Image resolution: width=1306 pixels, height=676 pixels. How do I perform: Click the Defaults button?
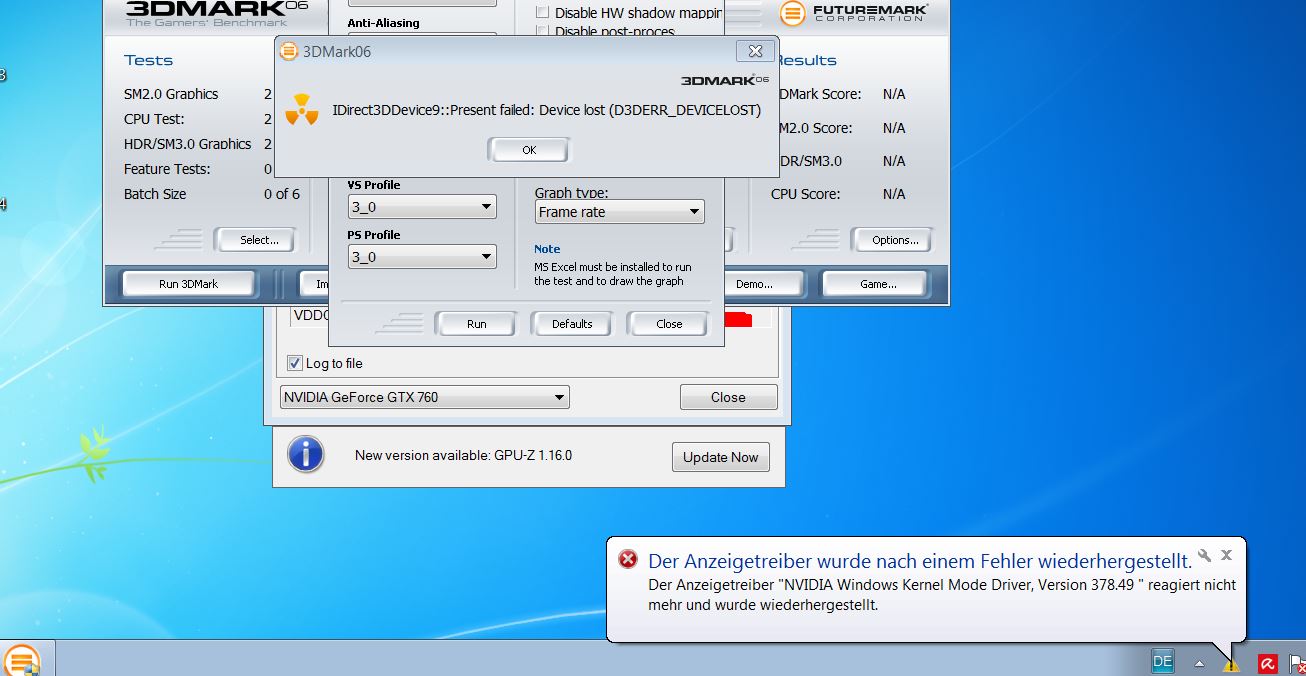[x=572, y=324]
